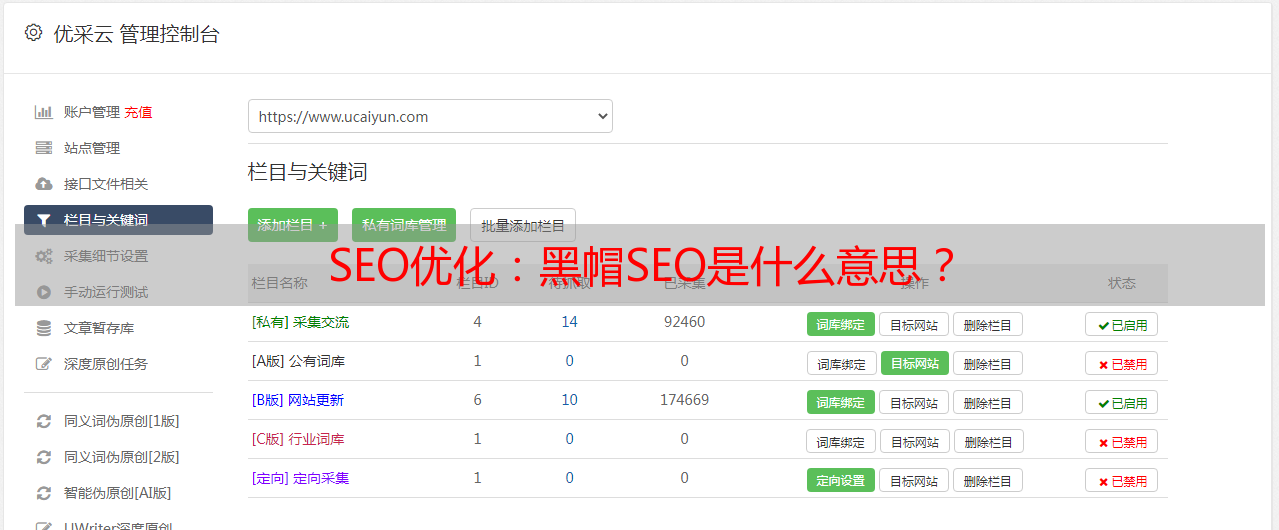The image size is (1279, 530).
Task: Click 删除栏目 for 网站更新 row
Action: (988, 402)
